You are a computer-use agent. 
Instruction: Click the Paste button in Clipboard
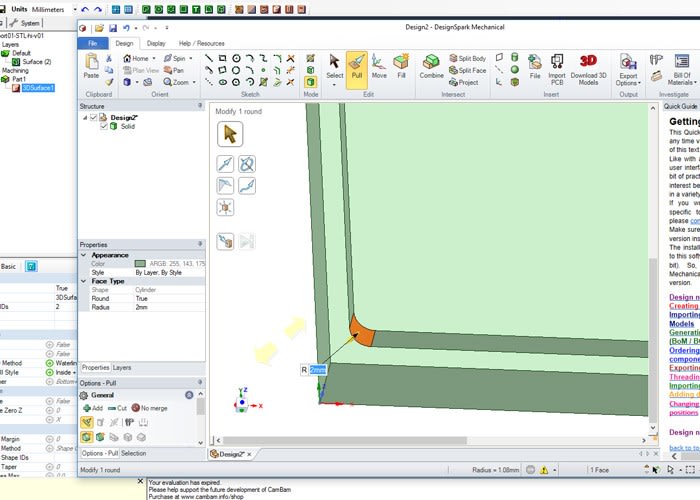tap(91, 66)
